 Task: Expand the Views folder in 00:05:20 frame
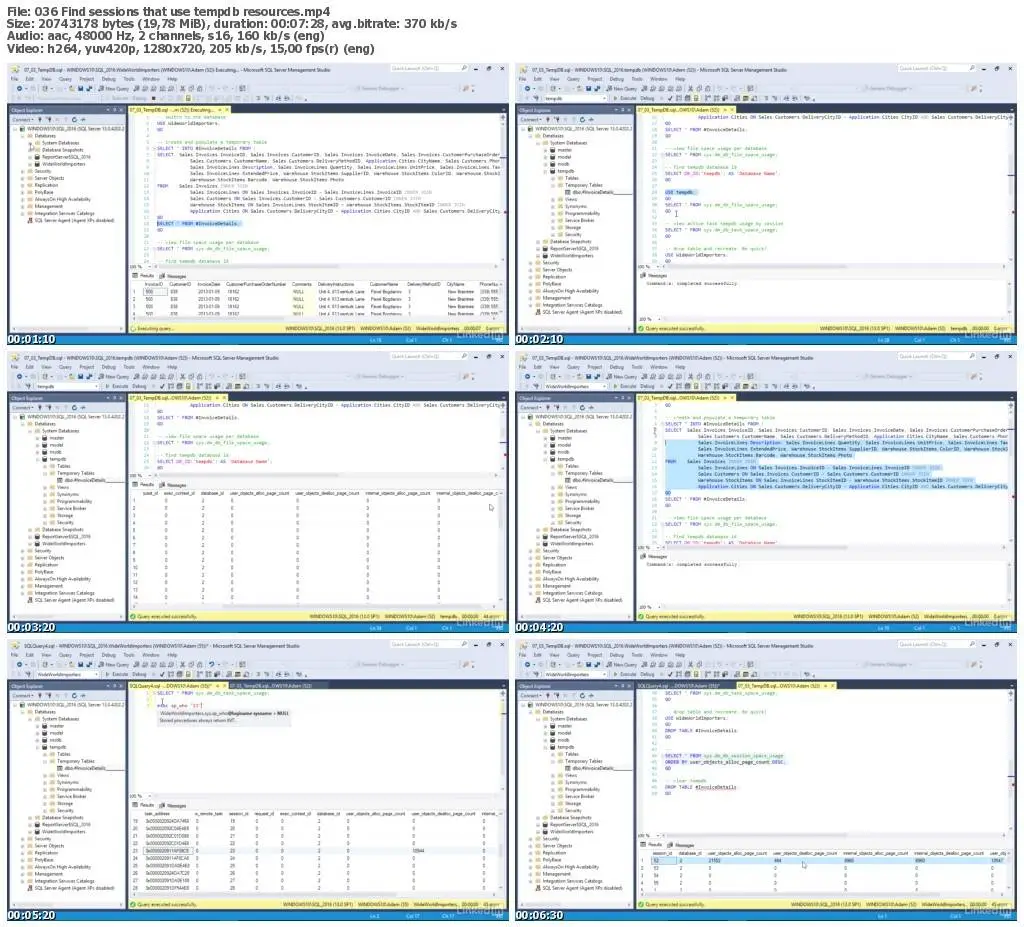tap(44, 775)
